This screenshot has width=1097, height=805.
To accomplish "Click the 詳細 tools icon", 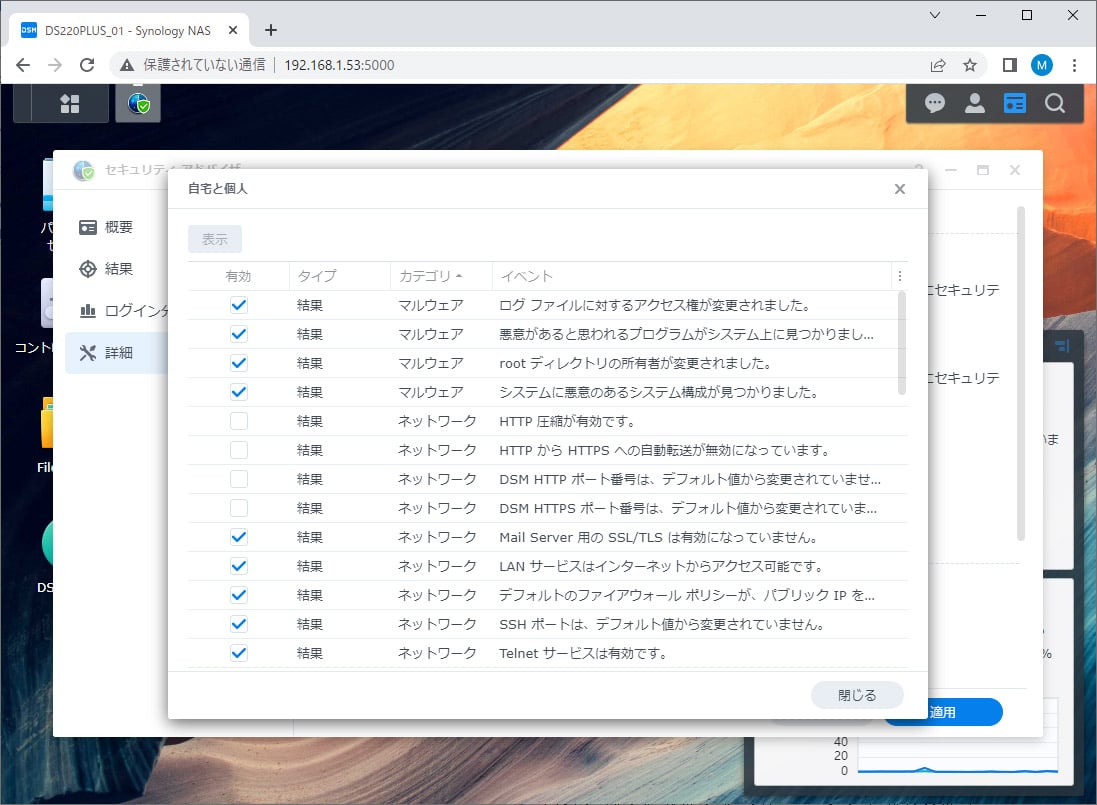I will point(87,352).
